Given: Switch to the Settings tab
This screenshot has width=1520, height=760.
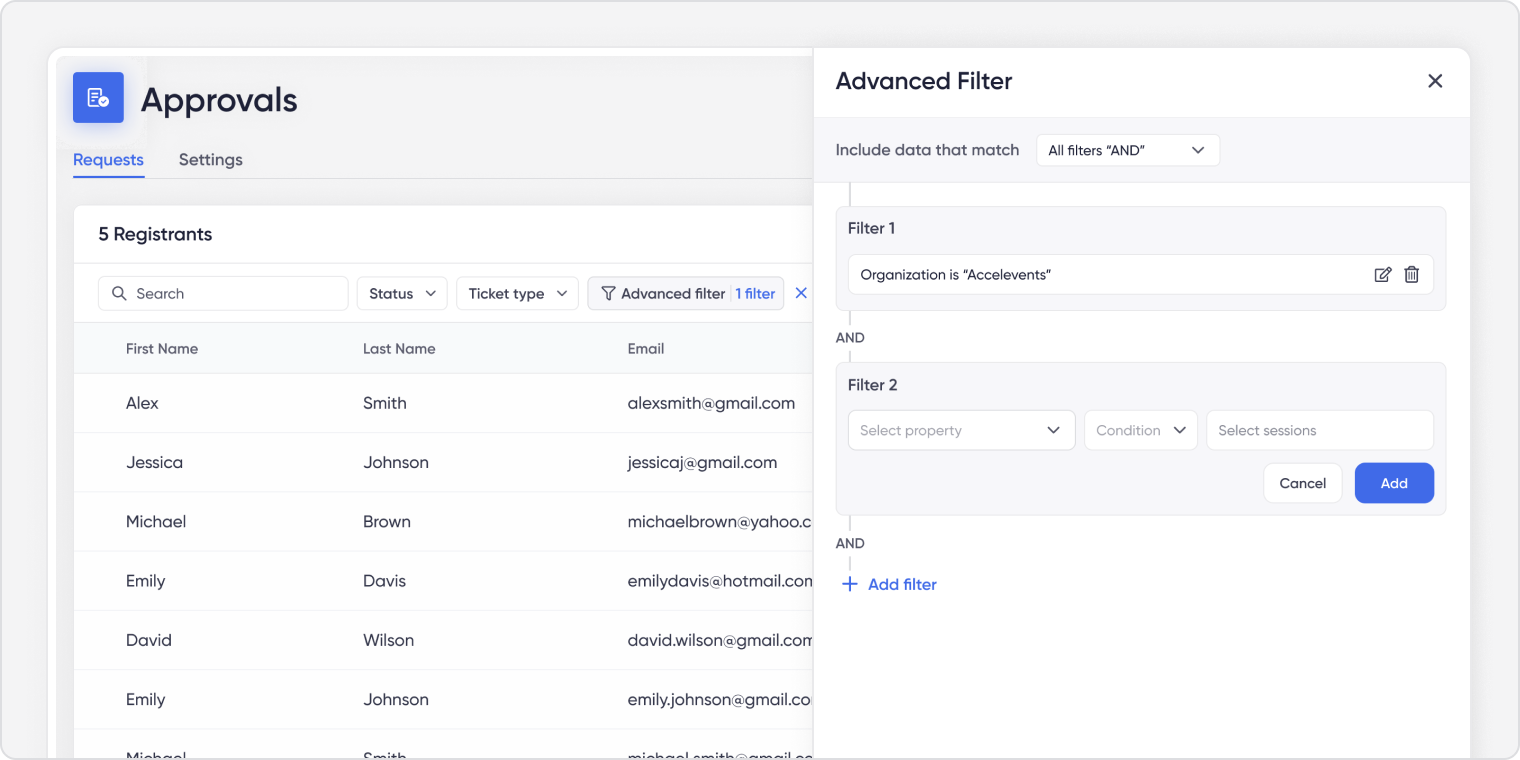Looking at the screenshot, I should 211,160.
